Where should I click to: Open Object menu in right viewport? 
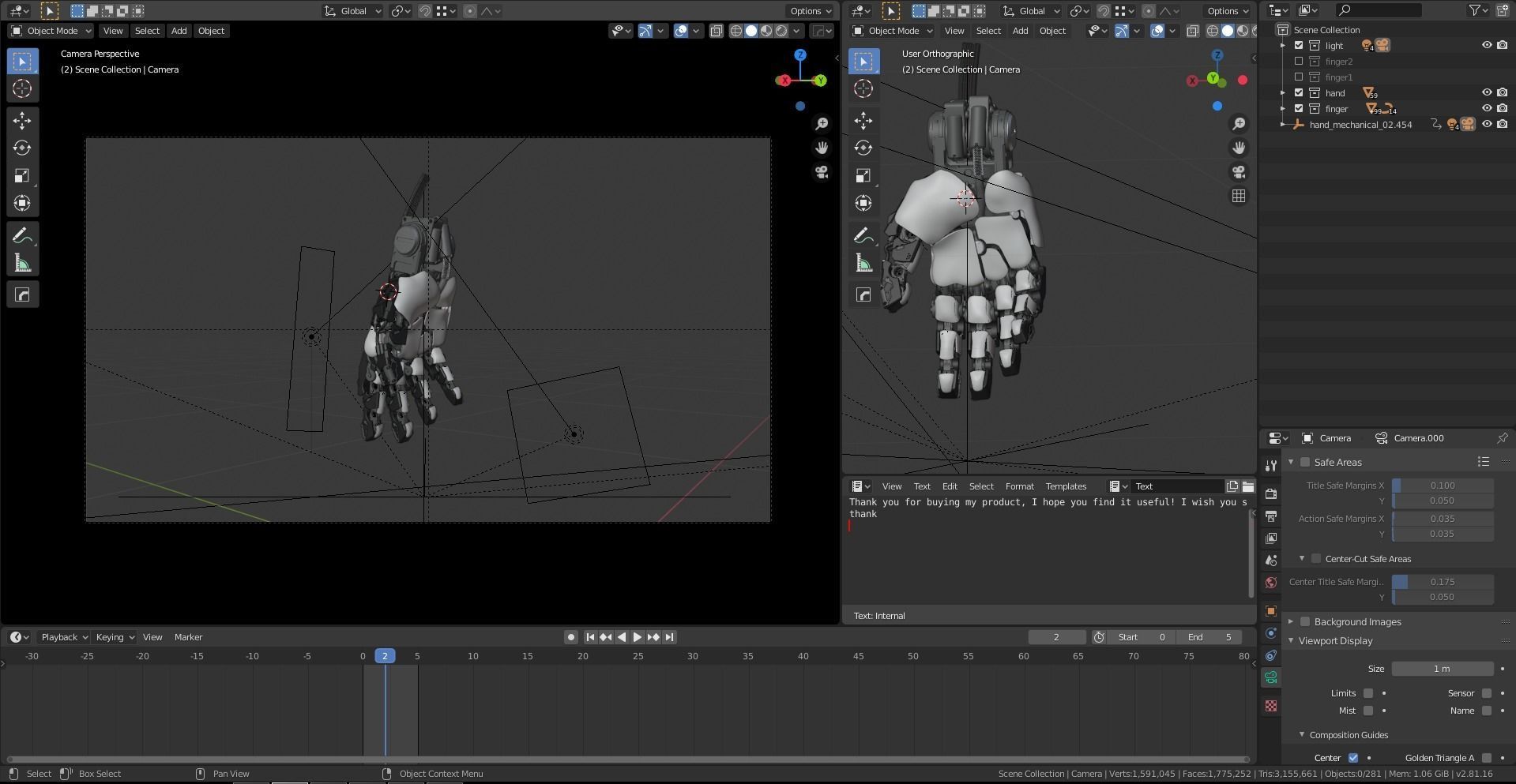tap(1052, 31)
